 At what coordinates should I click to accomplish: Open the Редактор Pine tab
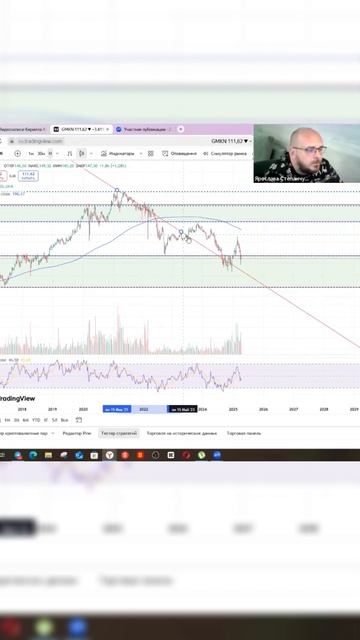tap(77, 433)
